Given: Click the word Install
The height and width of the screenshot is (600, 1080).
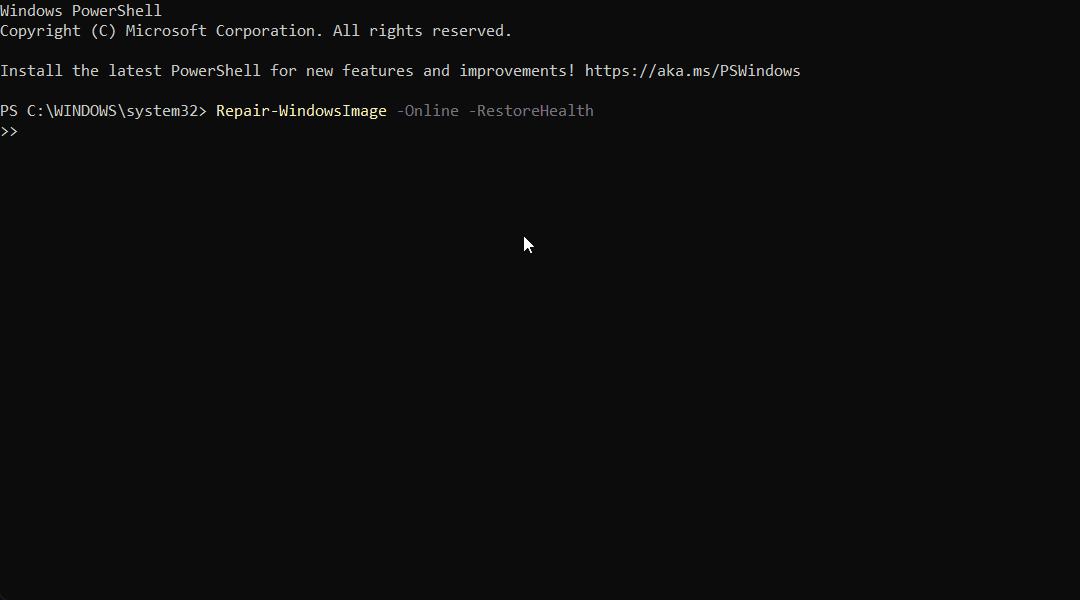Looking at the screenshot, I should 31,71.
